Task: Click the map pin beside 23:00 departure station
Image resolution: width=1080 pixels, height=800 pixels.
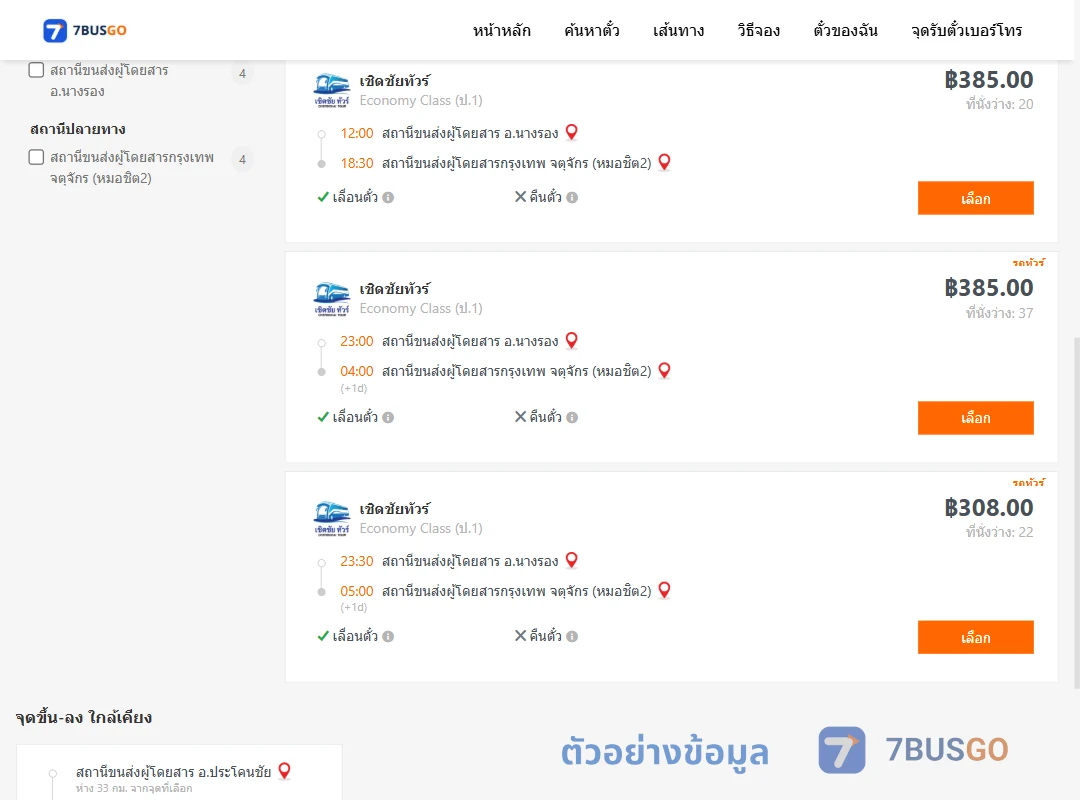Action: tap(572, 340)
